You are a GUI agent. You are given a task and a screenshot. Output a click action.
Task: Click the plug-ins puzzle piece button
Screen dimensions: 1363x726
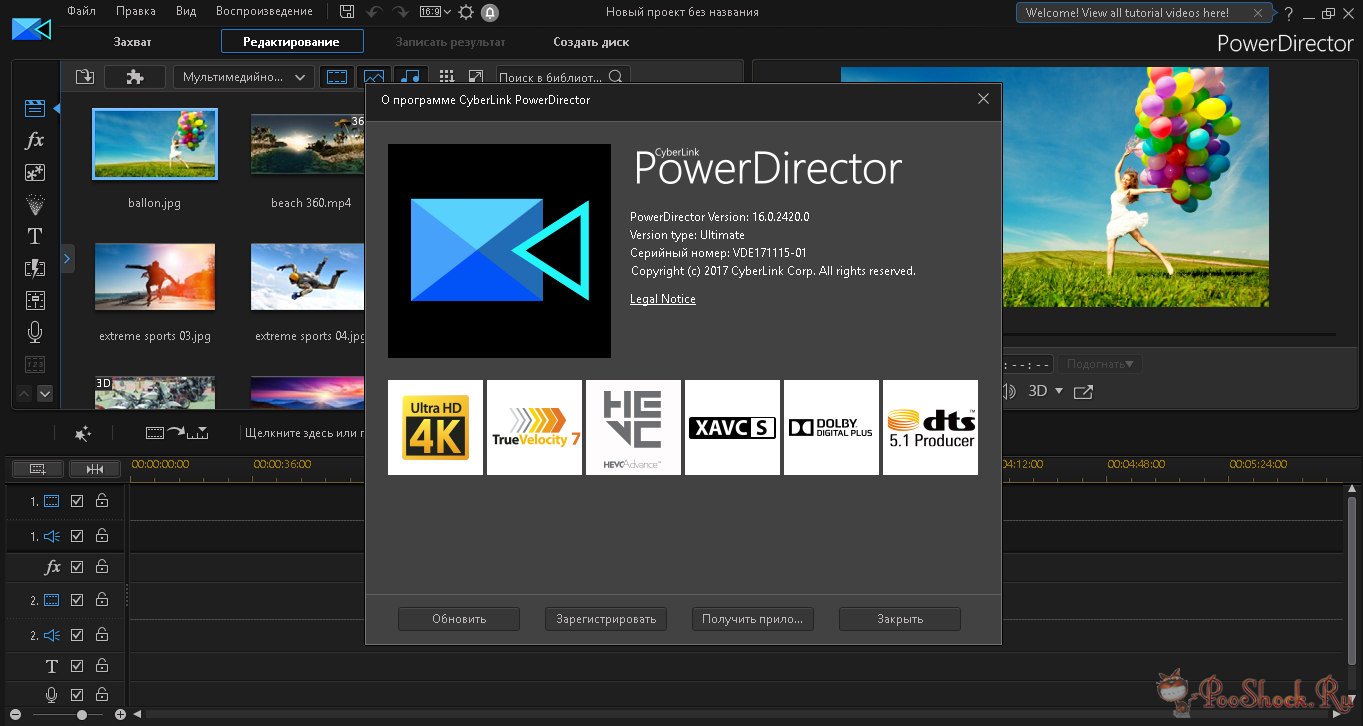point(135,77)
